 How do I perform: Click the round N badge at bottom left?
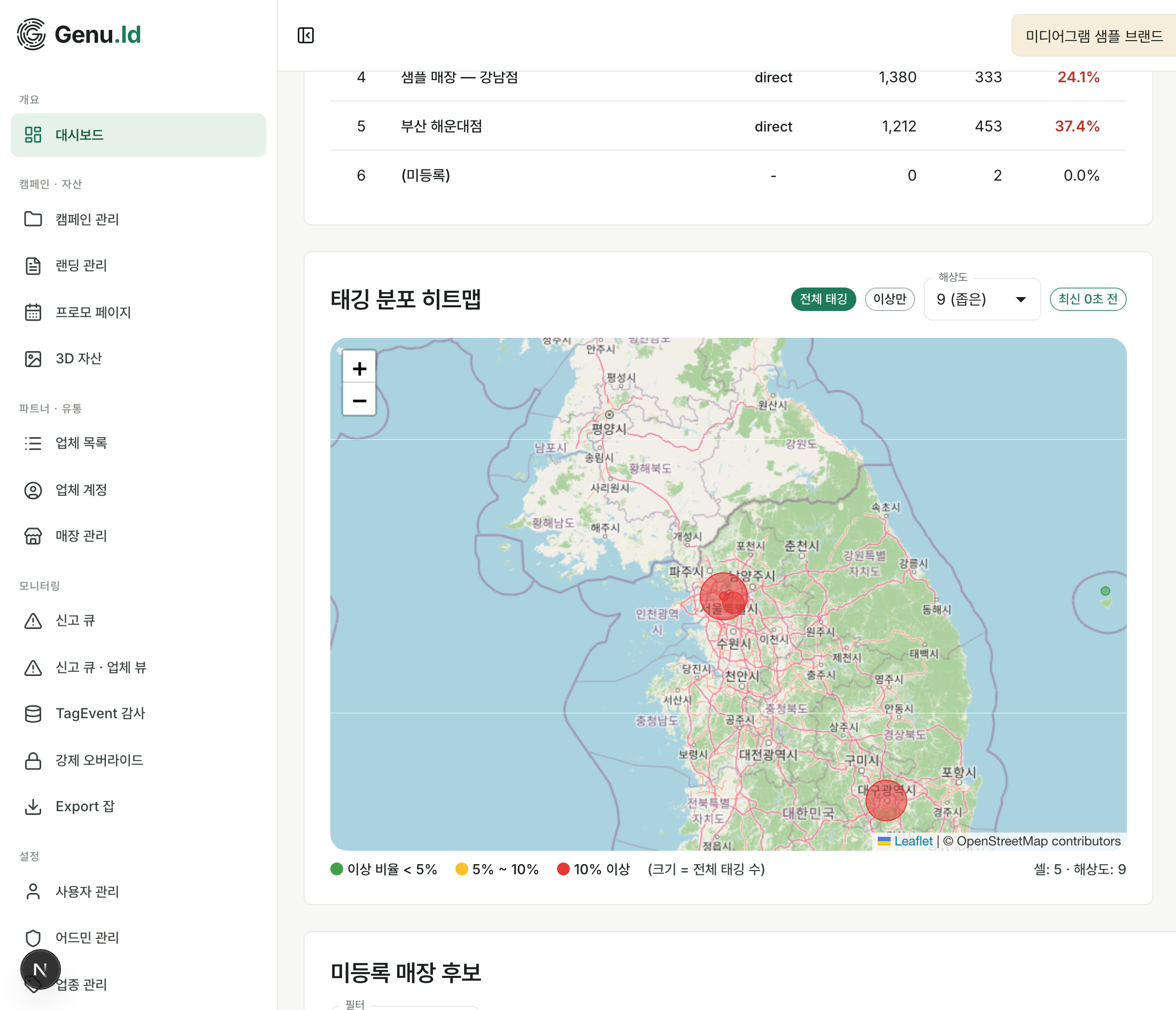(x=40, y=970)
